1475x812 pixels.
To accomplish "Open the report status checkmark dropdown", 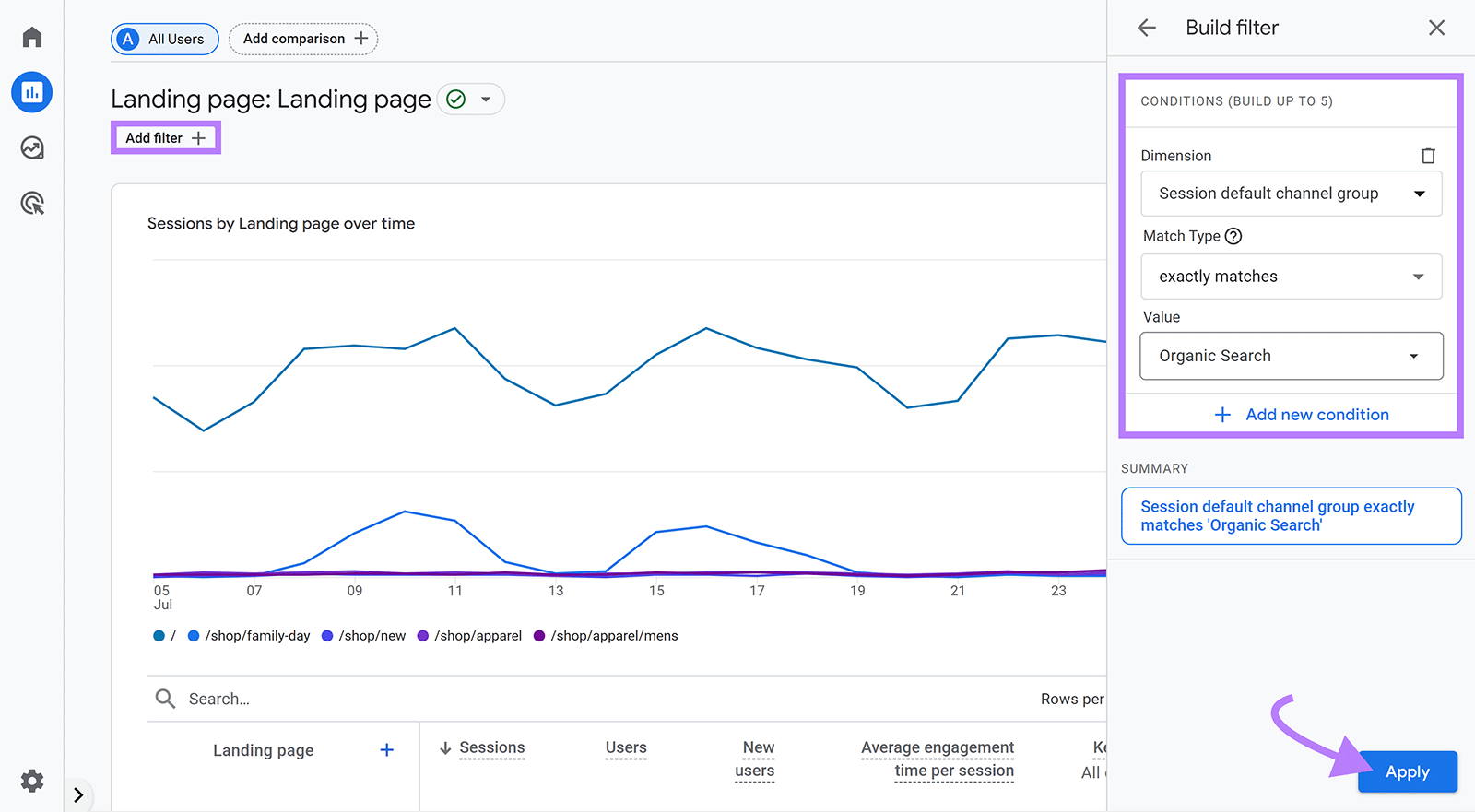I will (x=471, y=100).
